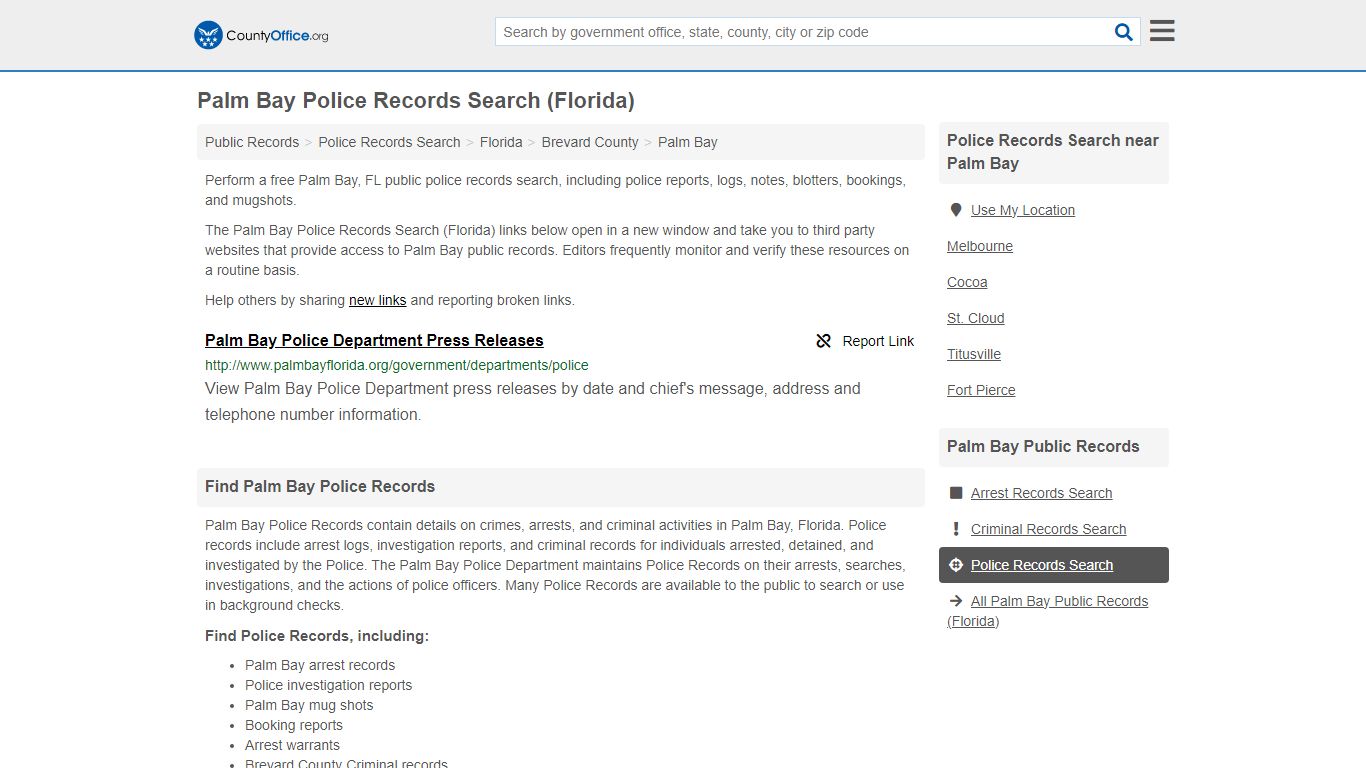
Task: Open the Titusville nearby link
Action: point(974,354)
